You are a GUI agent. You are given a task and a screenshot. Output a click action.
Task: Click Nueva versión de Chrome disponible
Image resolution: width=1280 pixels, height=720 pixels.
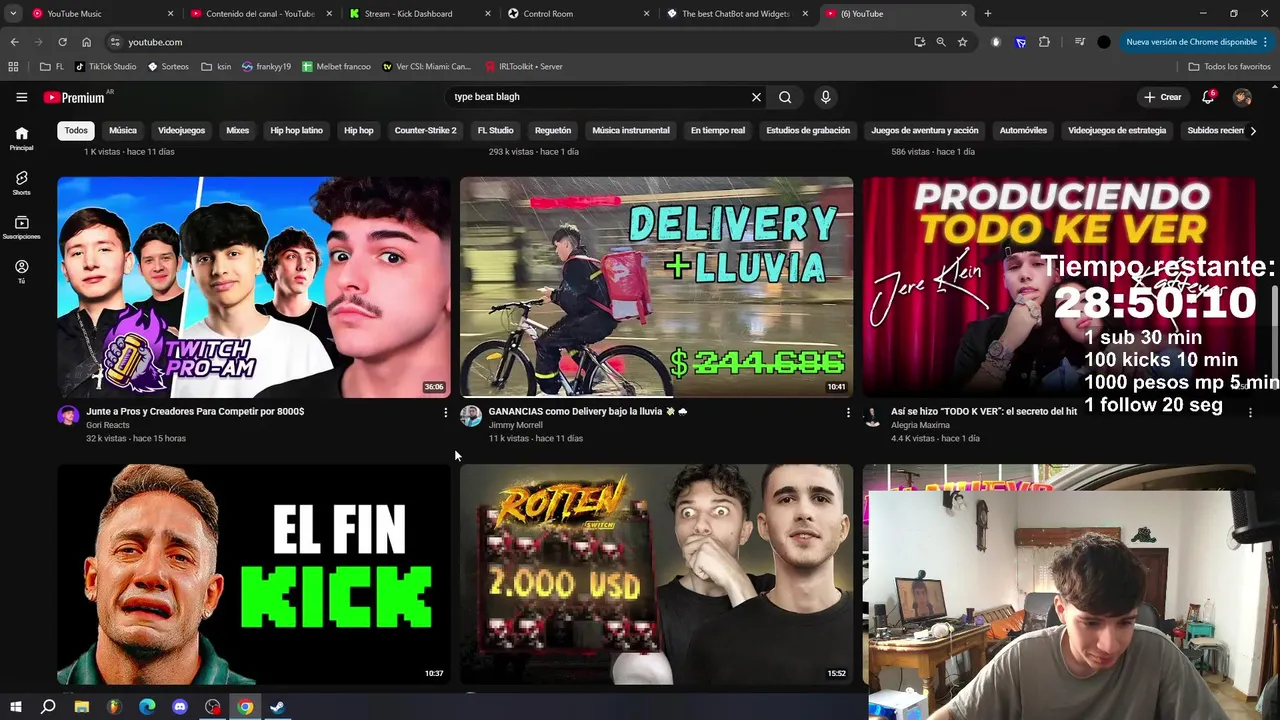coord(1191,42)
